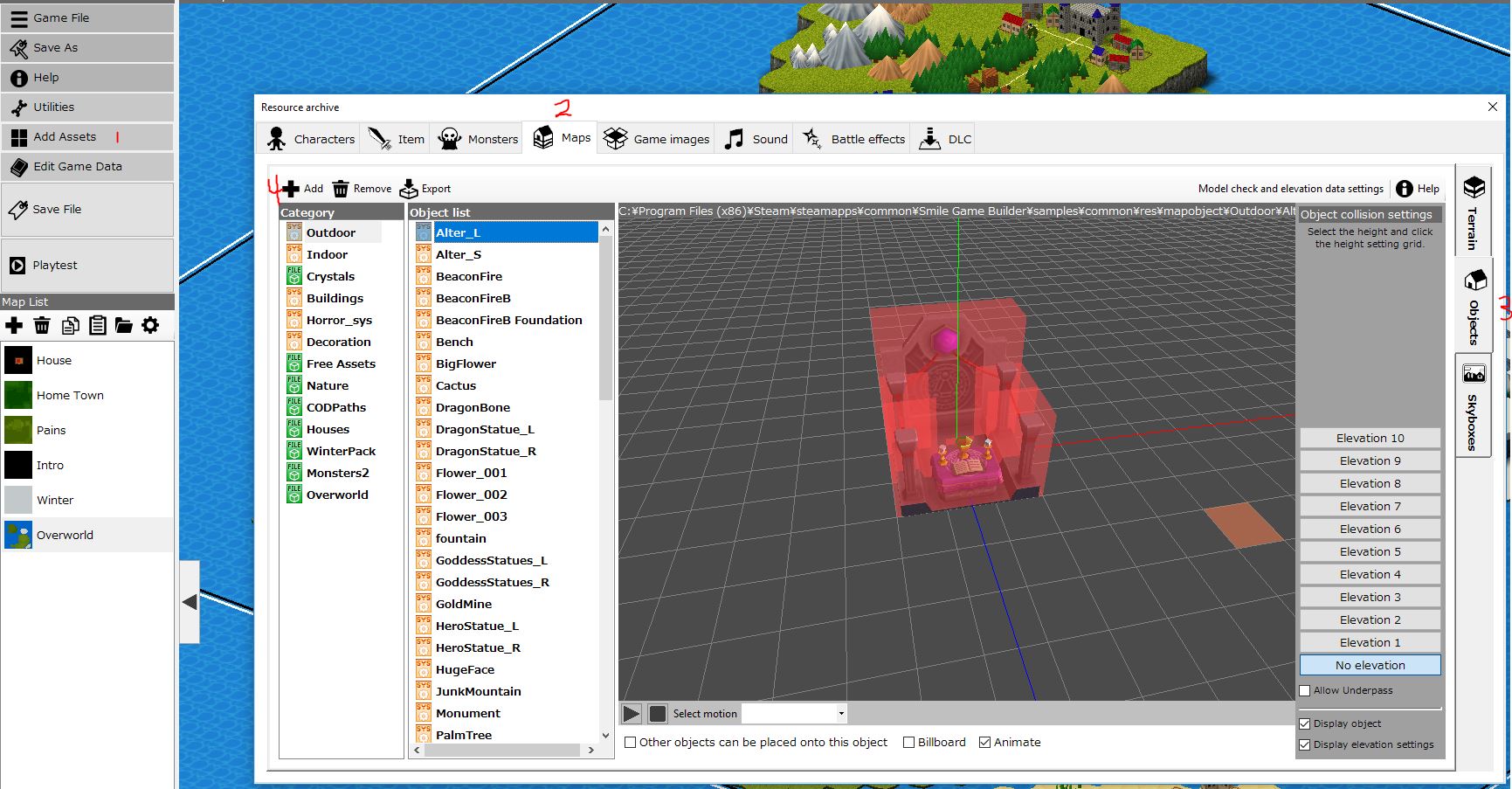The height and width of the screenshot is (789, 1512).
Task: Select the Terrain side tab
Action: tap(1474, 211)
